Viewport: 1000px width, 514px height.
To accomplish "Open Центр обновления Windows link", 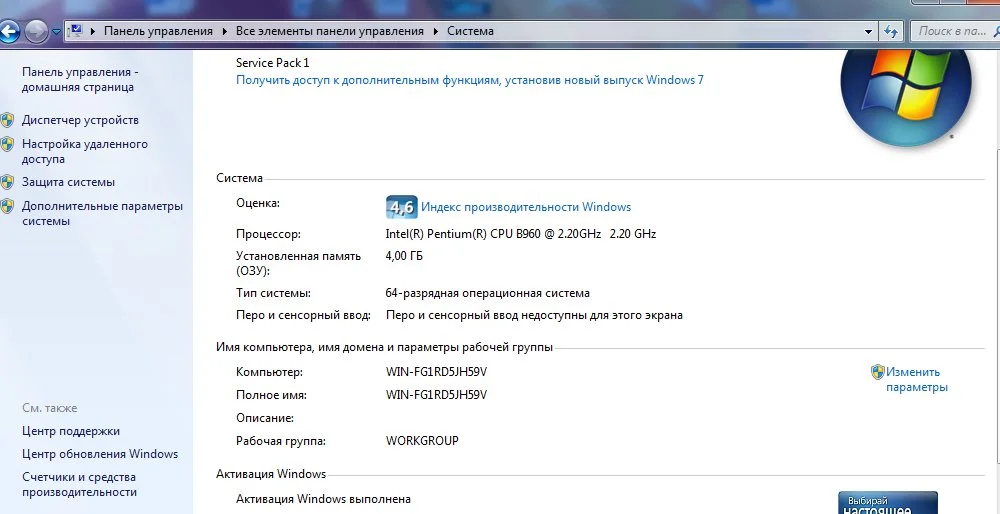I will (100, 454).
